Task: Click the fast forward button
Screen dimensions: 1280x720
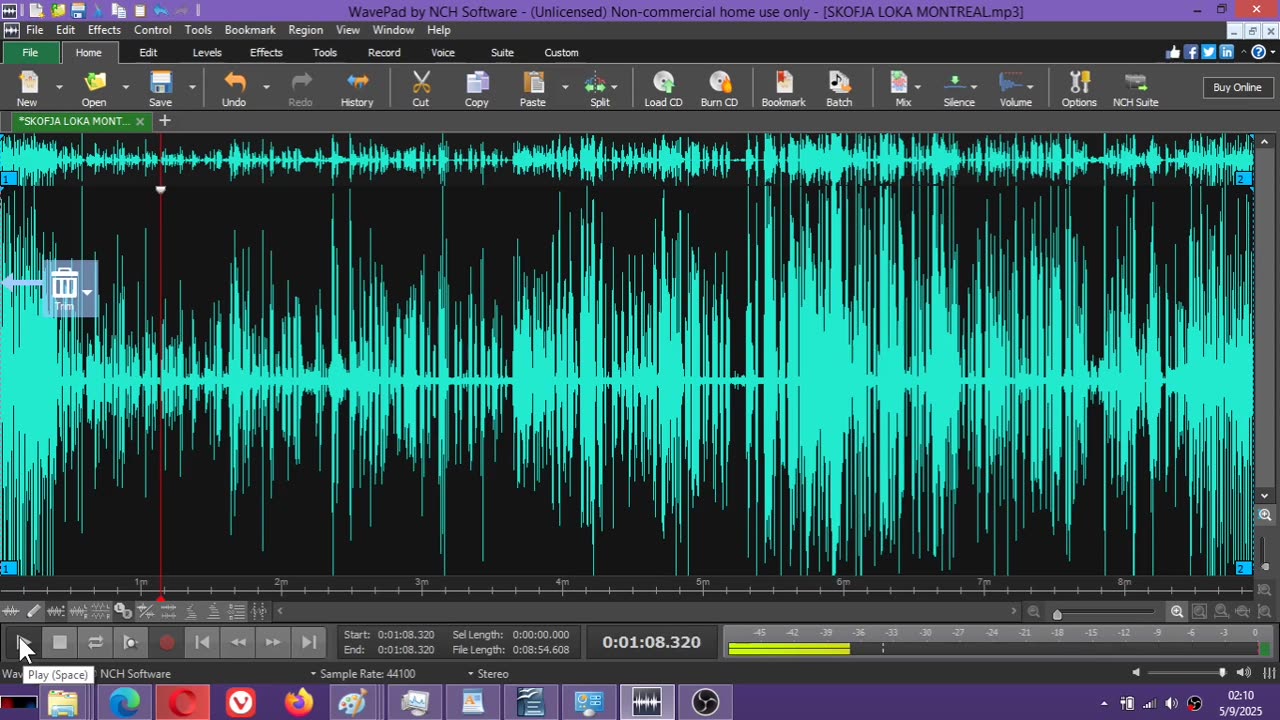Action: coord(273,642)
